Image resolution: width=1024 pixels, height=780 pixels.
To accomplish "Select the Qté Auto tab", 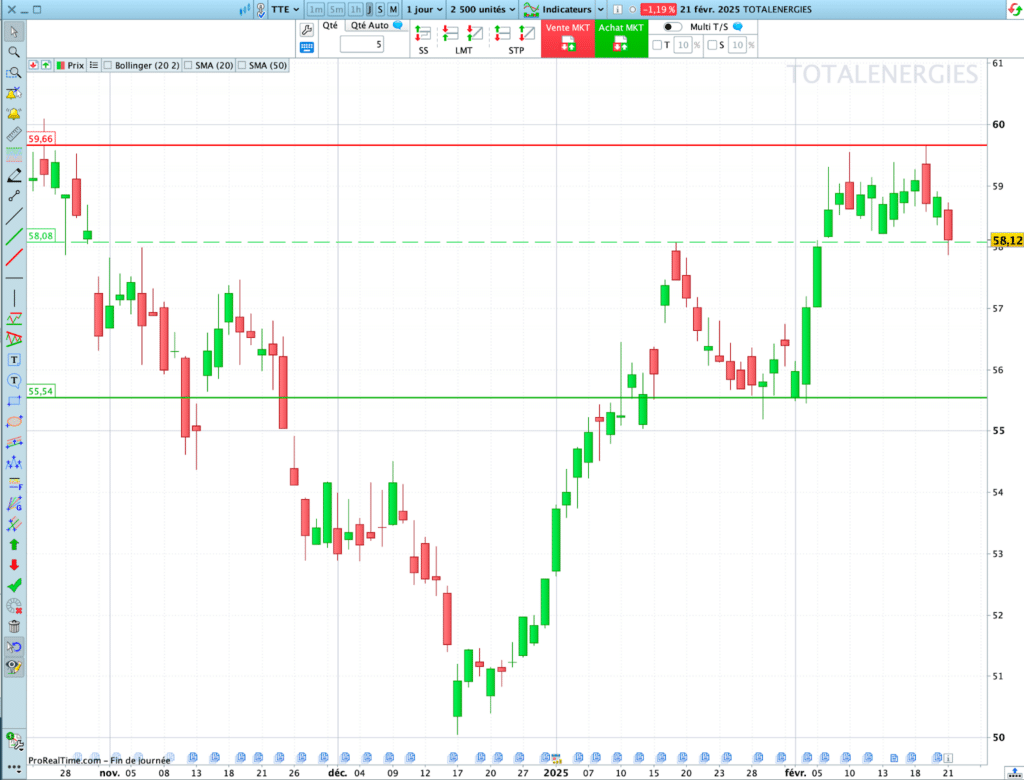I will (x=376, y=25).
